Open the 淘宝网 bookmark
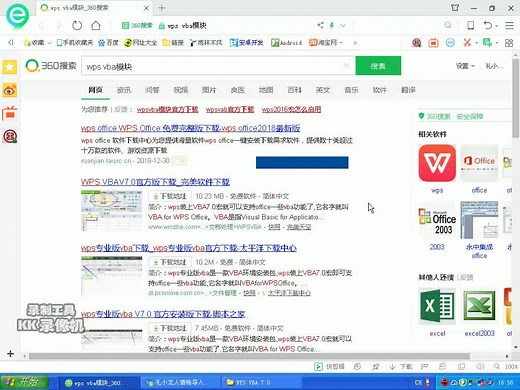Screen dimensions: 520x390 (x=323, y=43)
